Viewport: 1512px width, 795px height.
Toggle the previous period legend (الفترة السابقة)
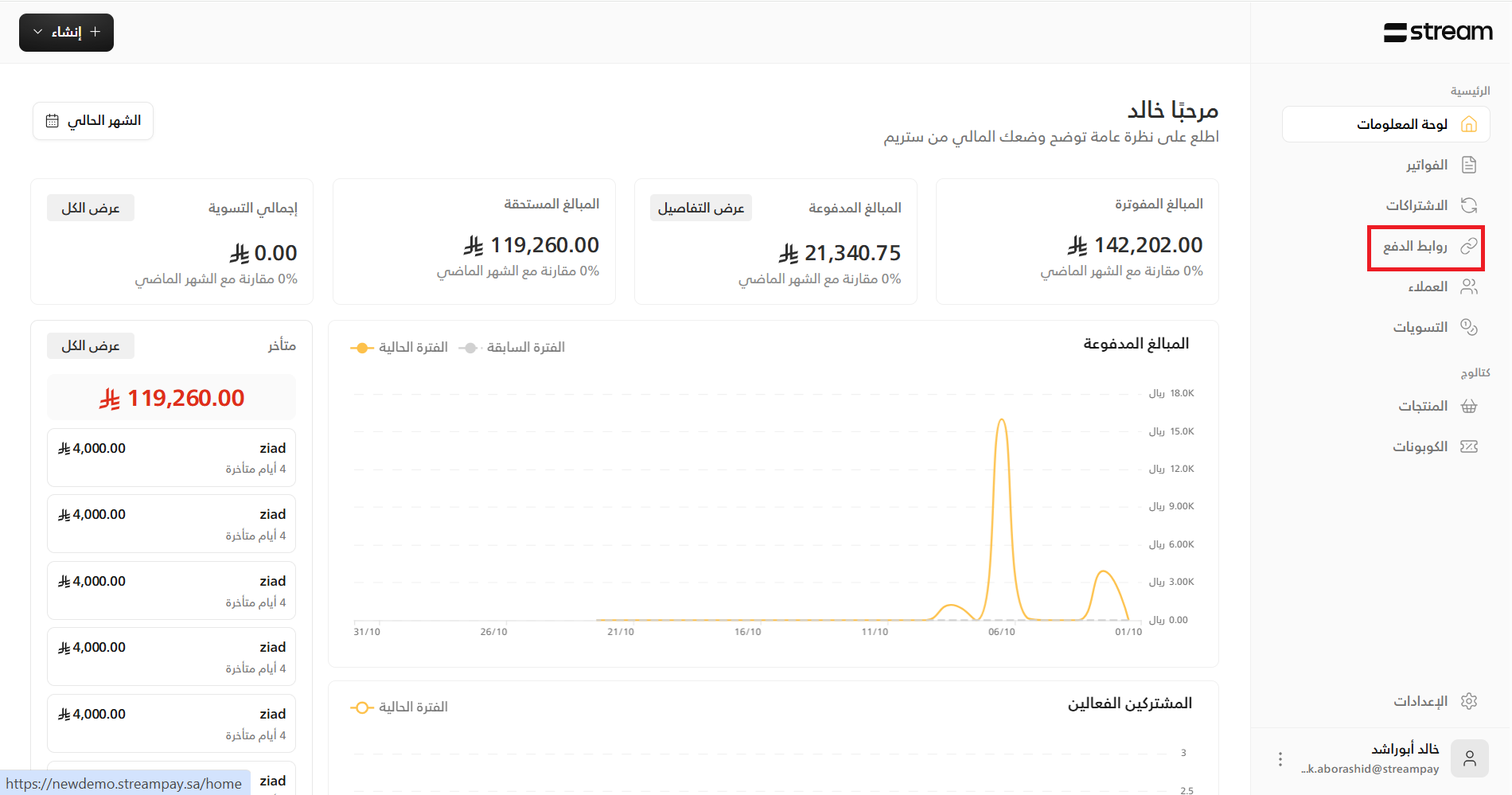pos(512,348)
